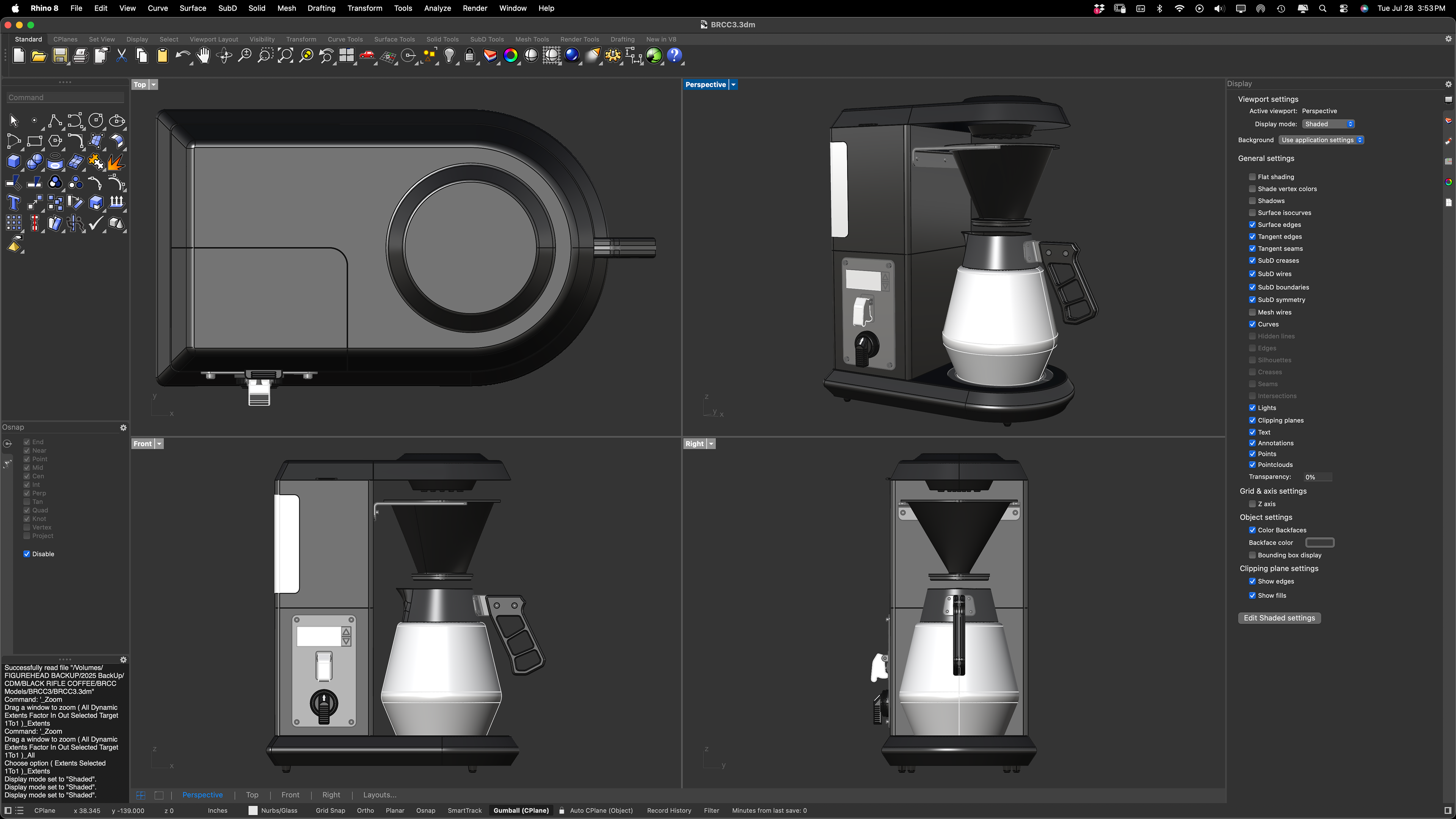This screenshot has height=819, width=1456.
Task: Select the arrow pointer tool in sidebar
Action: pos(14,121)
